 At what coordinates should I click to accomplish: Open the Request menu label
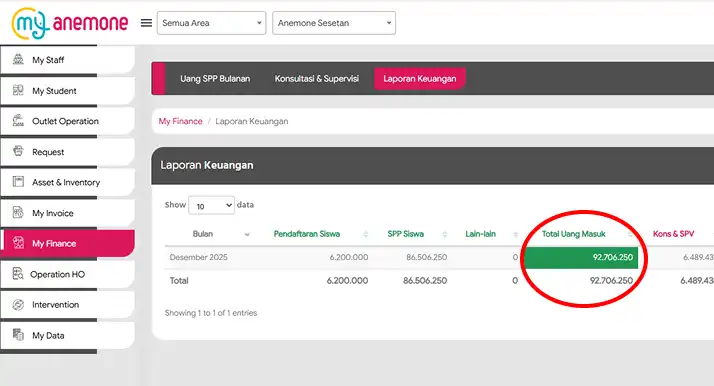point(48,152)
